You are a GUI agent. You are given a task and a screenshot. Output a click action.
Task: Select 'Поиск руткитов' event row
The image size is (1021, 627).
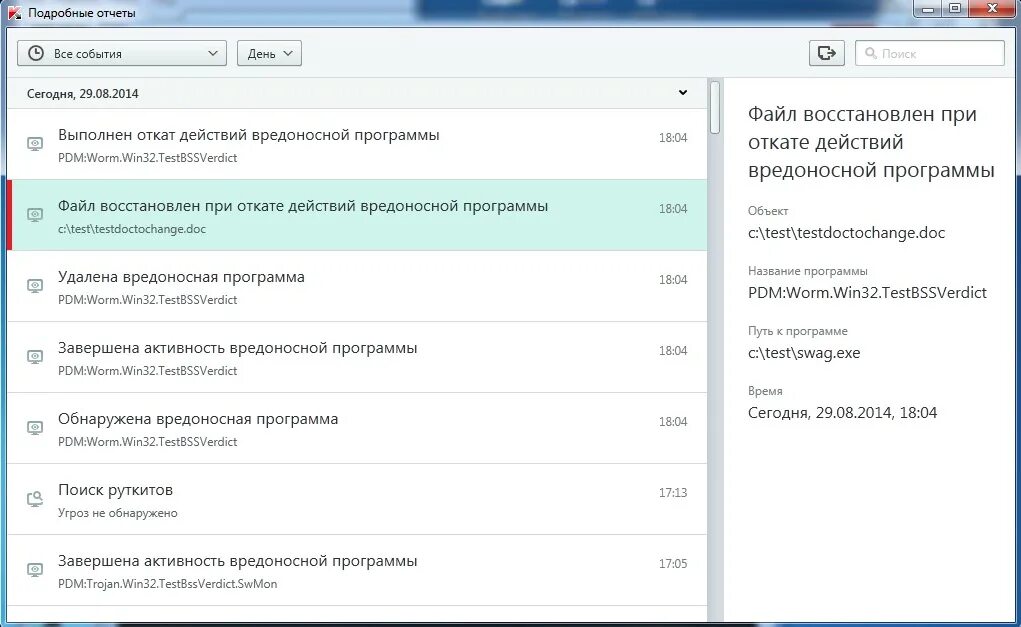[357, 499]
